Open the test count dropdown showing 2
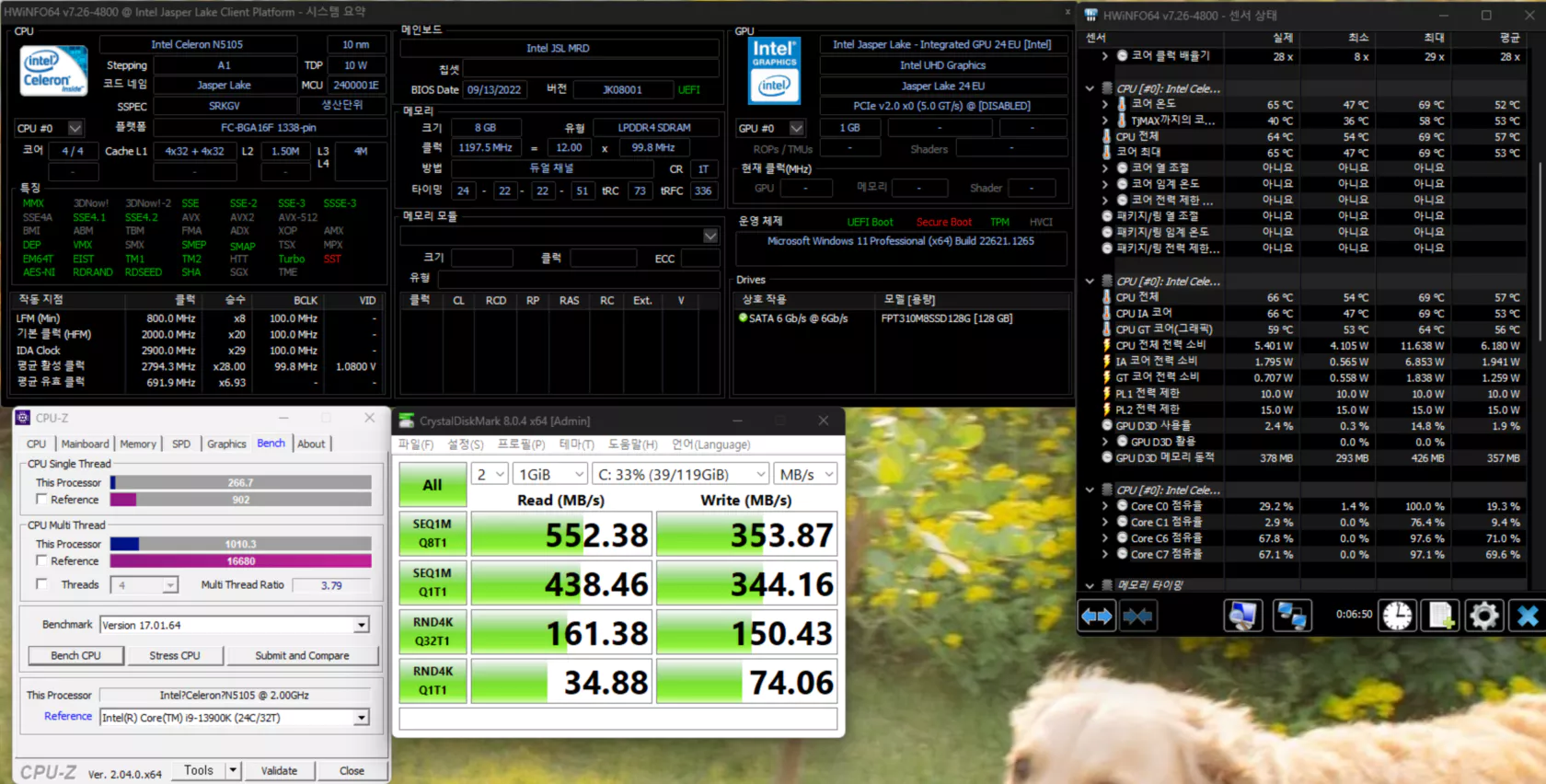 [x=490, y=474]
